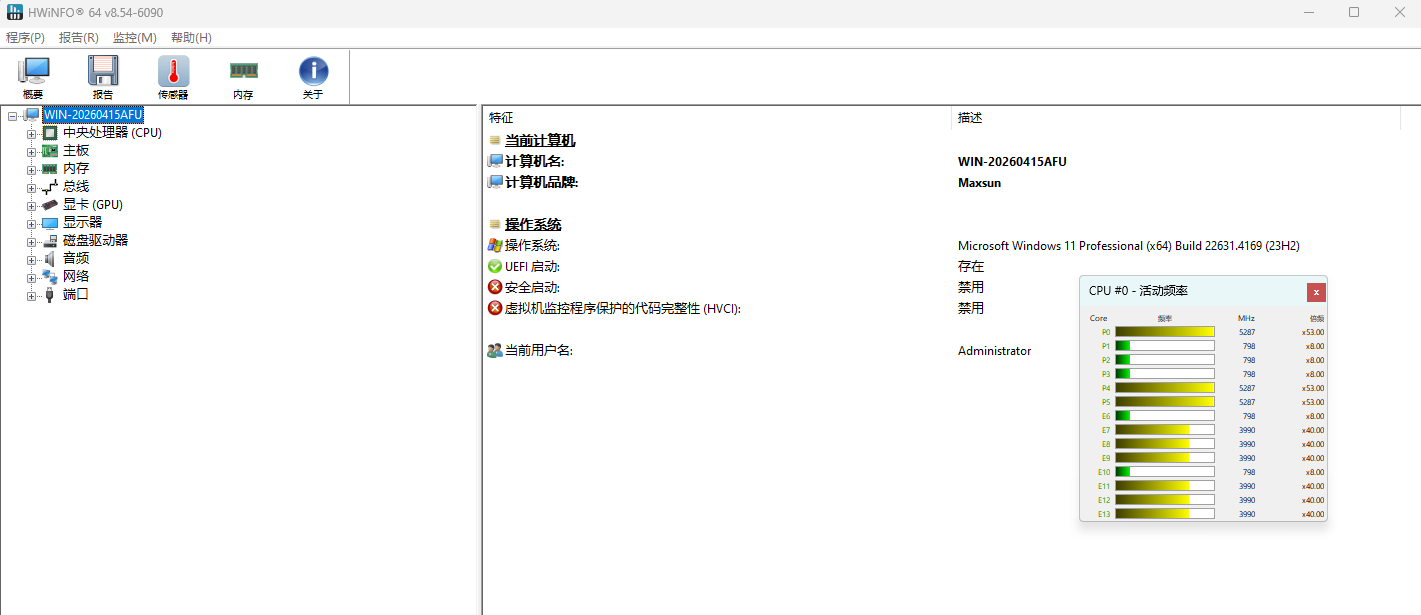
Task: Click the red X icon beside 安全启动
Action: 495,287
